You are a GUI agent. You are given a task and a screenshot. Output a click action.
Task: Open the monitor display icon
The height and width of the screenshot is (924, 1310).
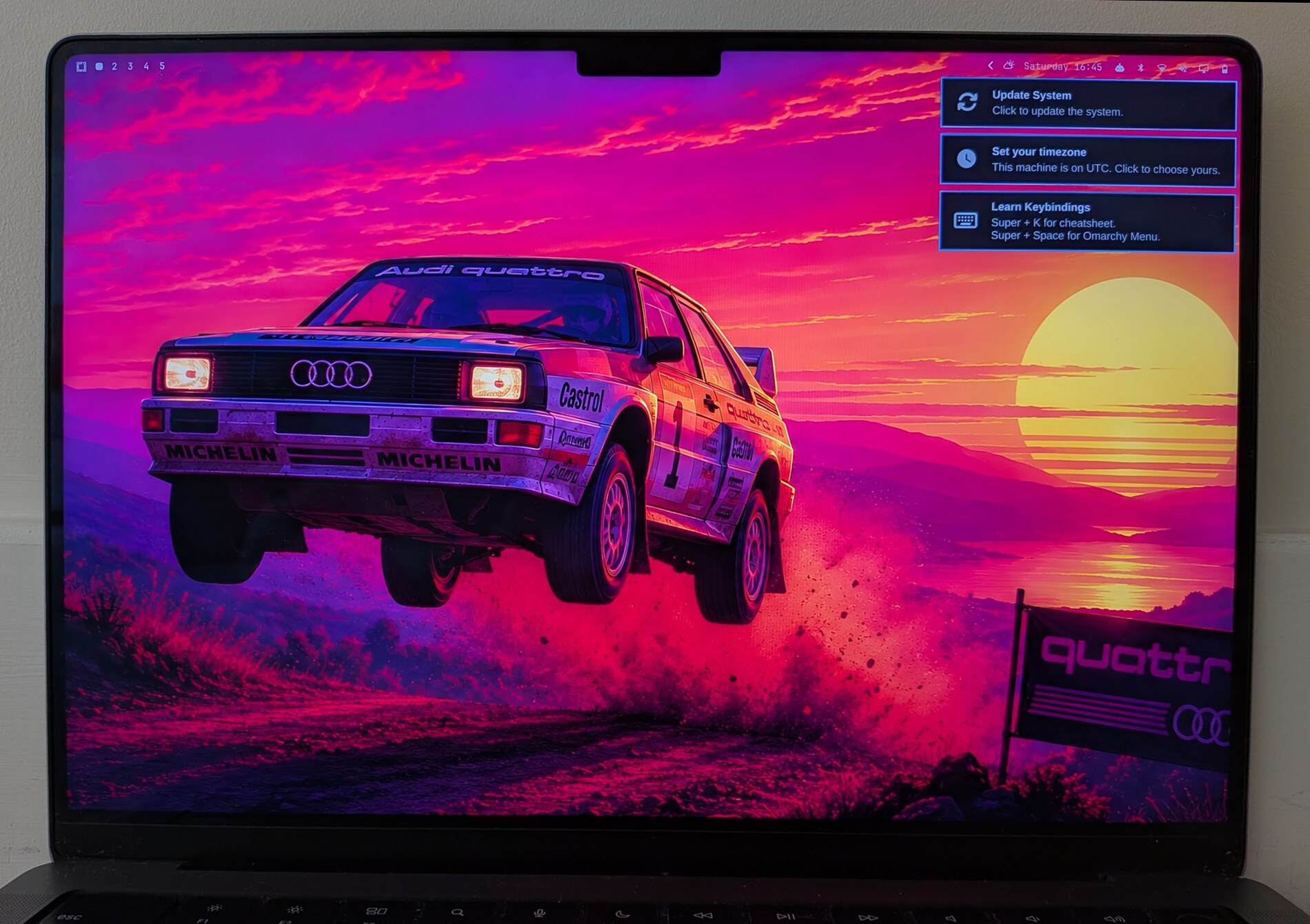[x=1204, y=68]
